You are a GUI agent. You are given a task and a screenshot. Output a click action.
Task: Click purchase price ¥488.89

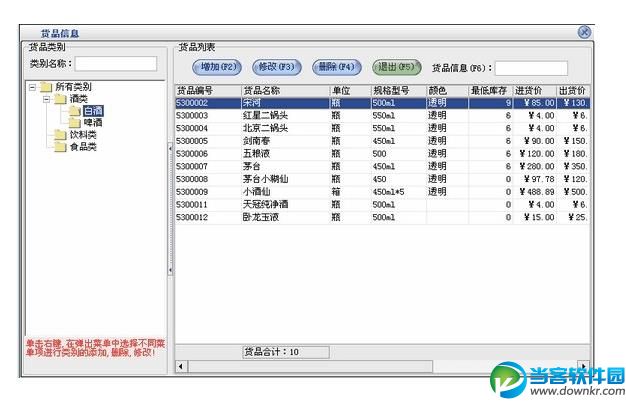[537, 192]
